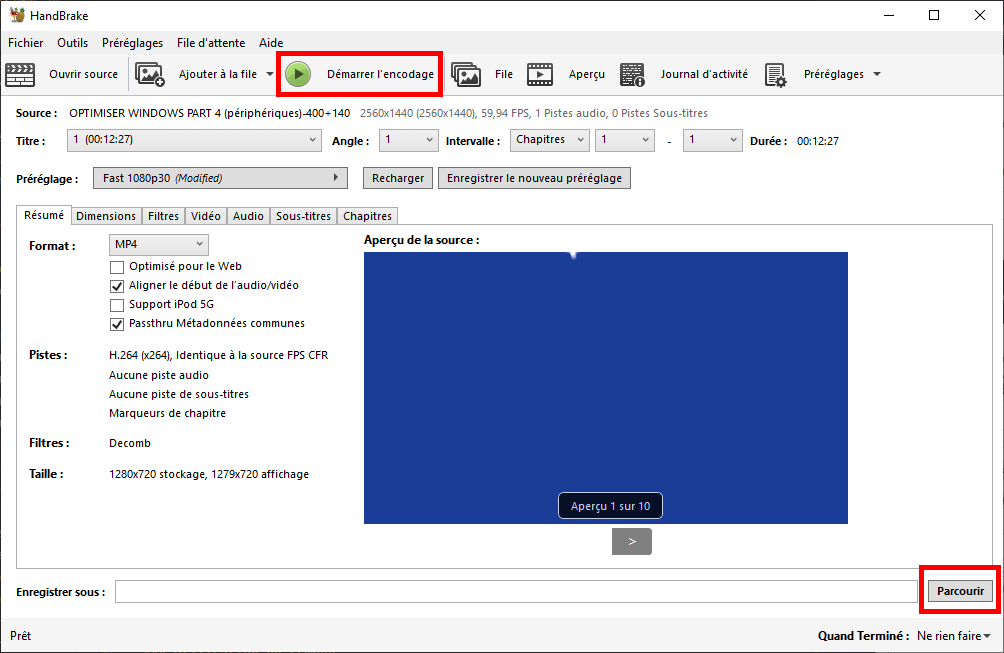Open the File d'attente menu
Viewport: 1004px width, 653px height.
tap(211, 43)
